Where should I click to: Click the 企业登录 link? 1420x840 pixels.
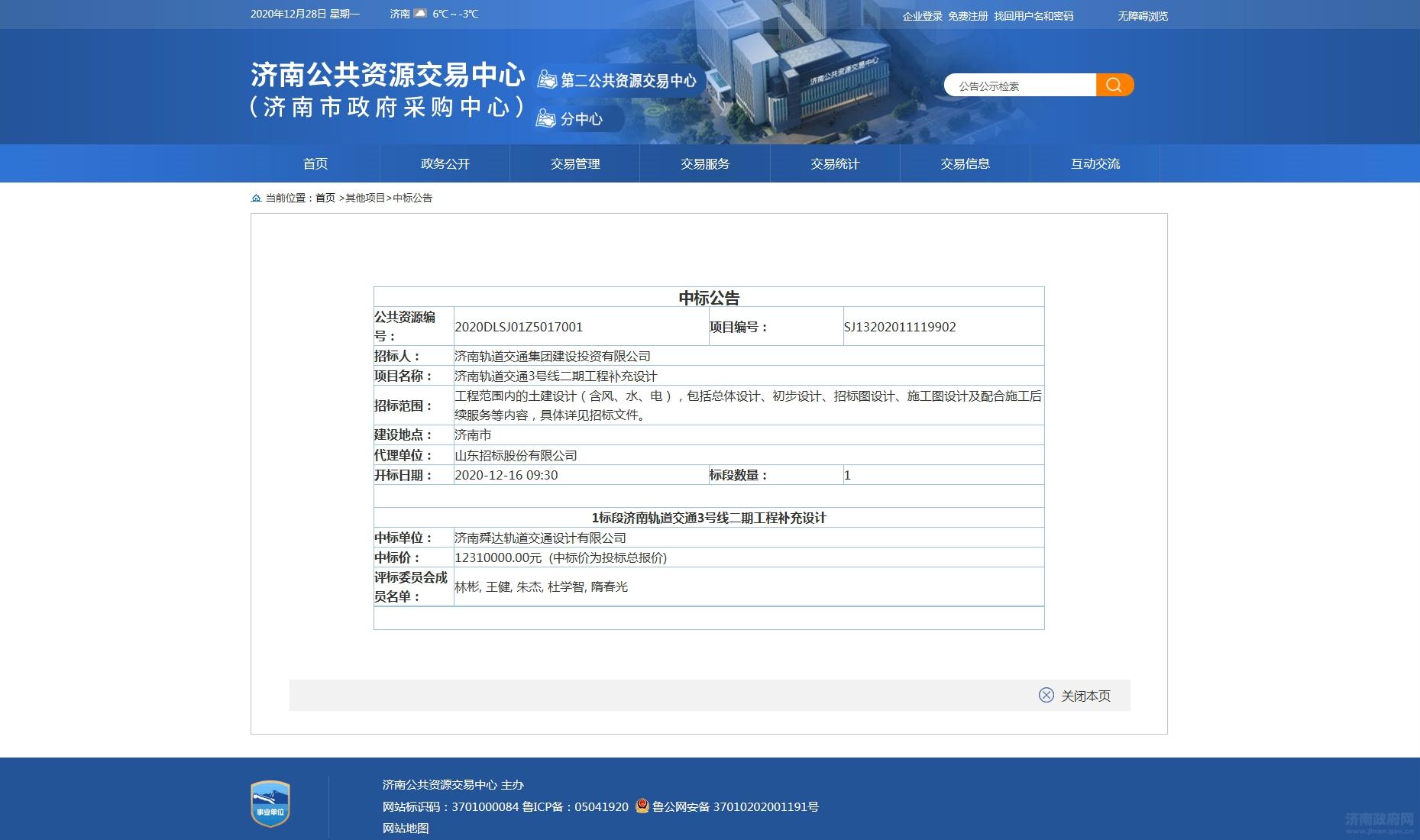[x=922, y=16]
